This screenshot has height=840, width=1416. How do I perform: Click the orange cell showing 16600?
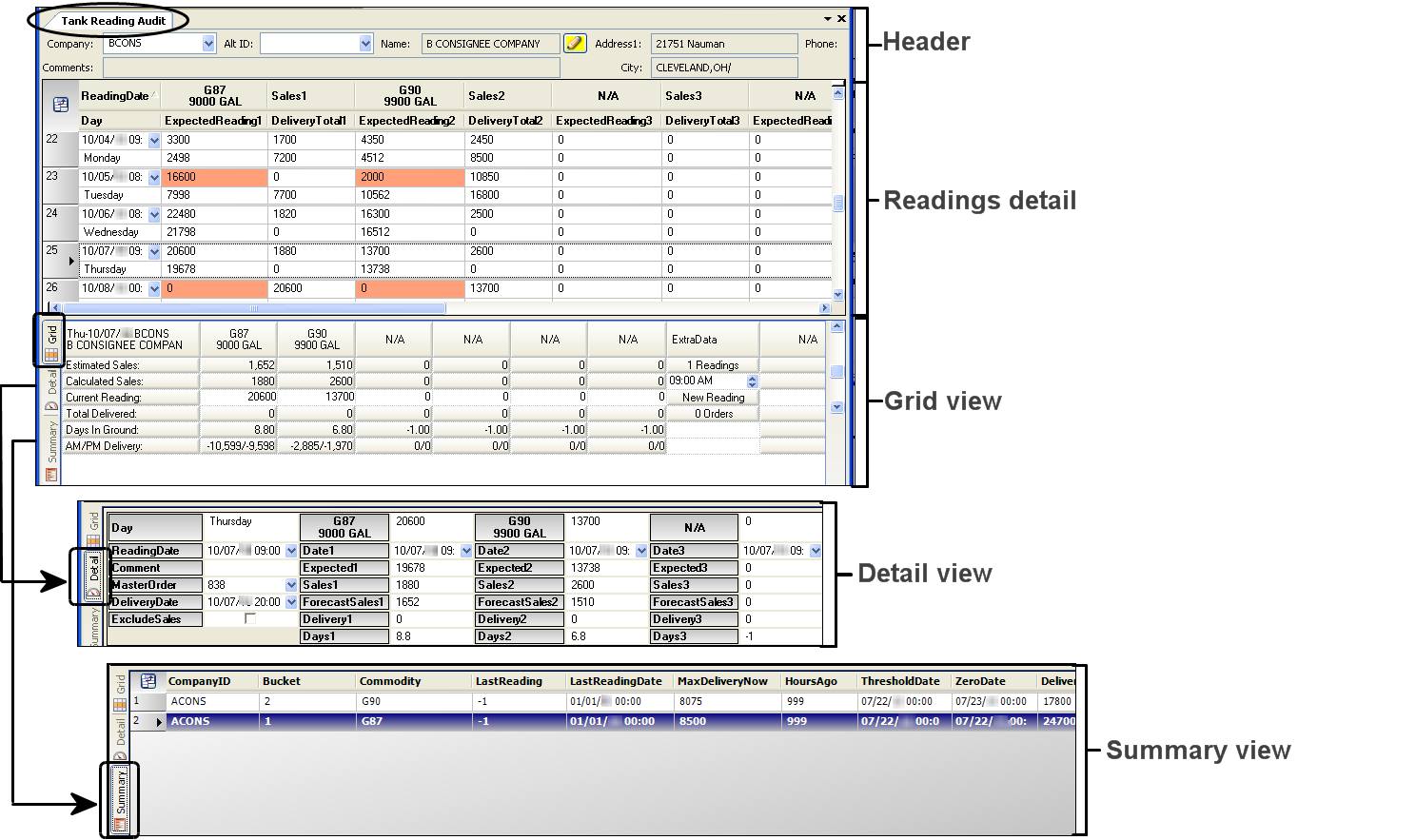[x=215, y=177]
